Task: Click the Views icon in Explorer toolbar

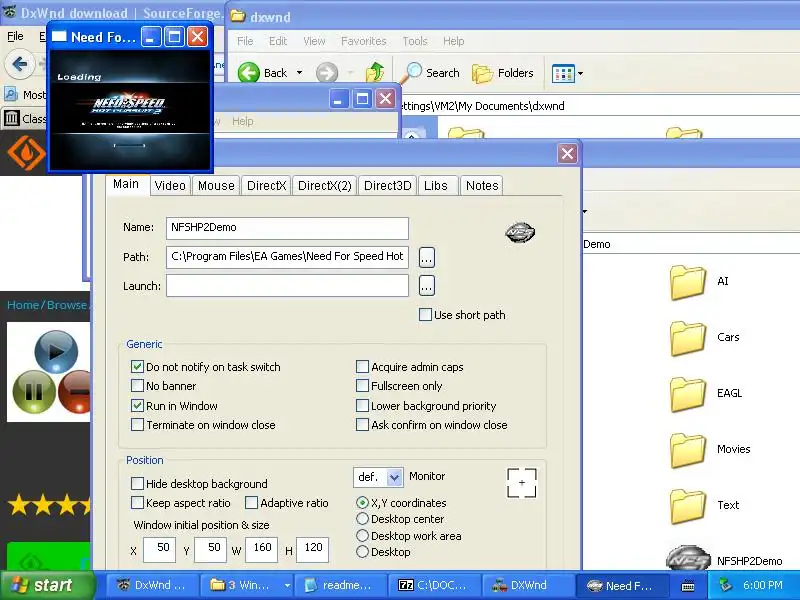Action: click(x=563, y=73)
